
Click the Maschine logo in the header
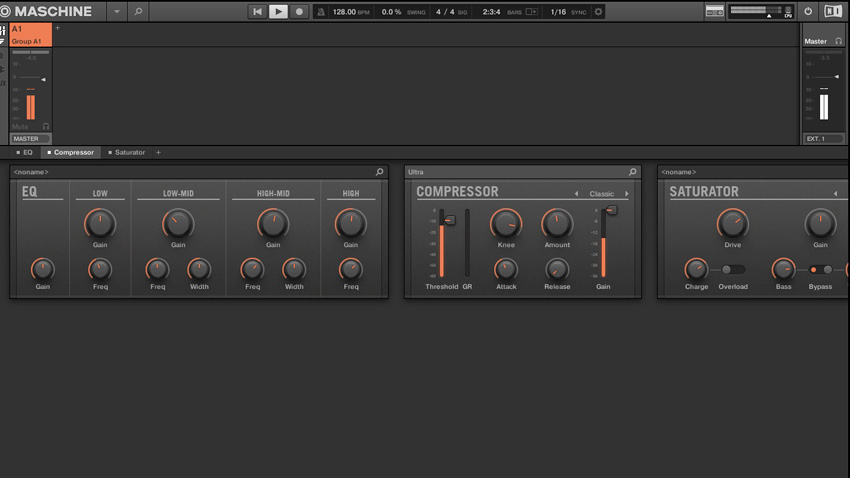46,11
